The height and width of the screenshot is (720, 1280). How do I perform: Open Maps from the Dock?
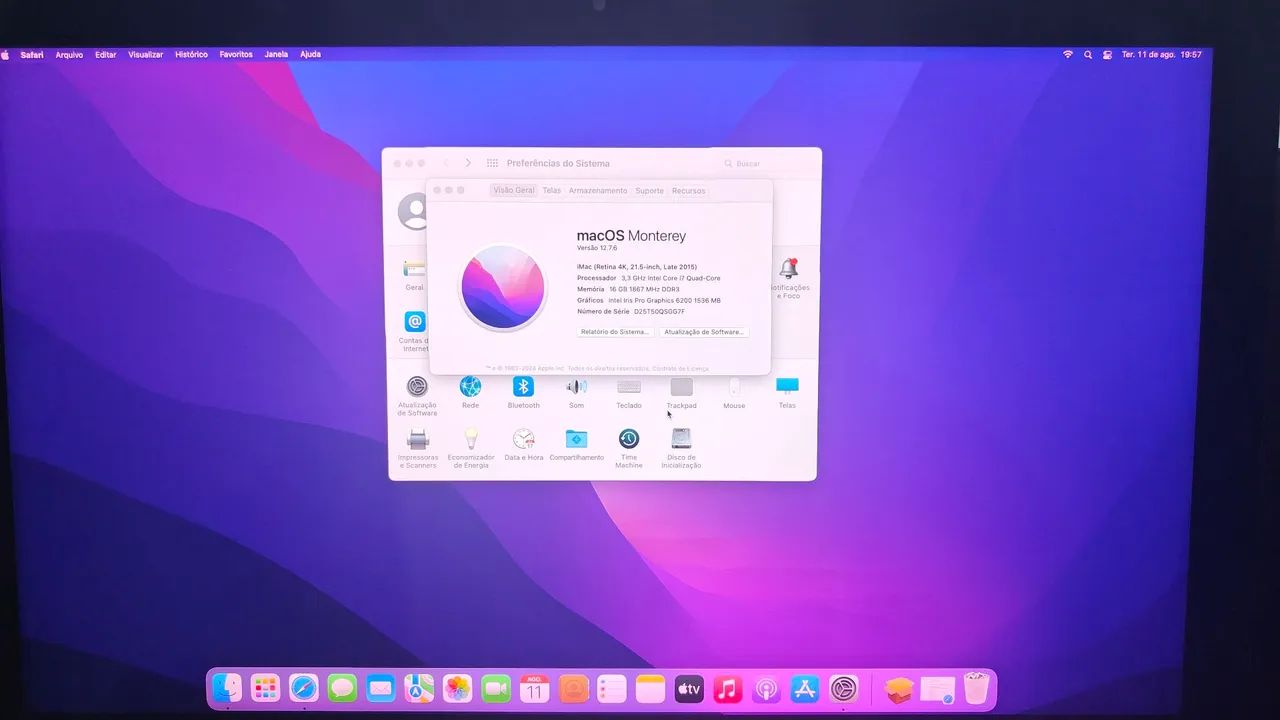point(419,688)
